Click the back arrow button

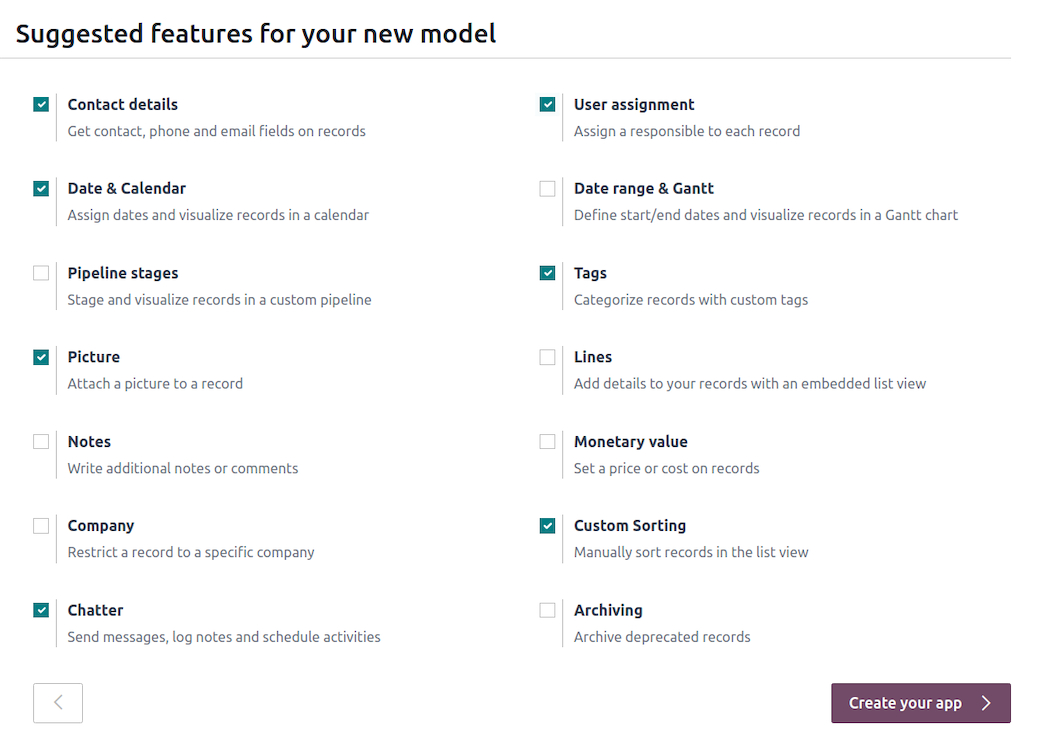pyautogui.click(x=57, y=703)
